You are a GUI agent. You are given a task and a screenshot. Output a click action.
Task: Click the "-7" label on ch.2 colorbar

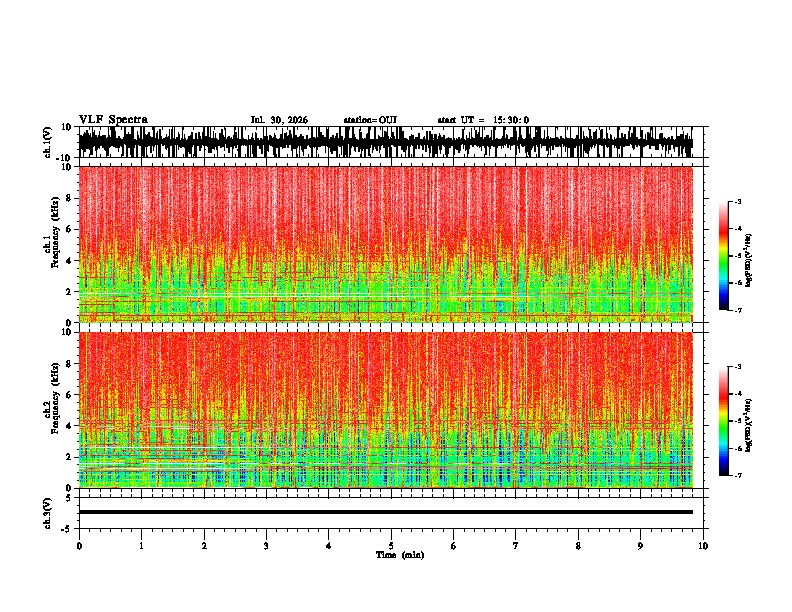tap(737, 475)
